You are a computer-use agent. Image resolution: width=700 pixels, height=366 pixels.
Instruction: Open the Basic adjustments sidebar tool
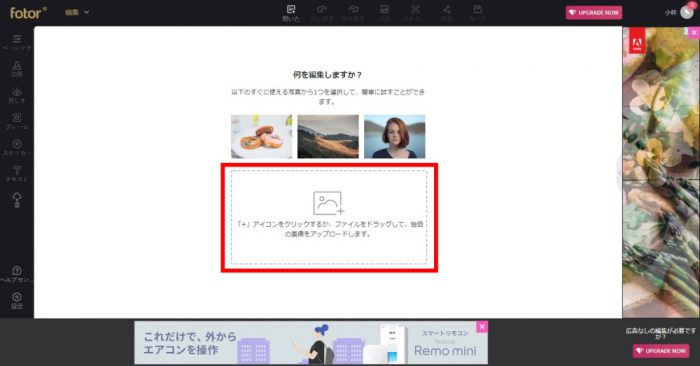[x=17, y=42]
